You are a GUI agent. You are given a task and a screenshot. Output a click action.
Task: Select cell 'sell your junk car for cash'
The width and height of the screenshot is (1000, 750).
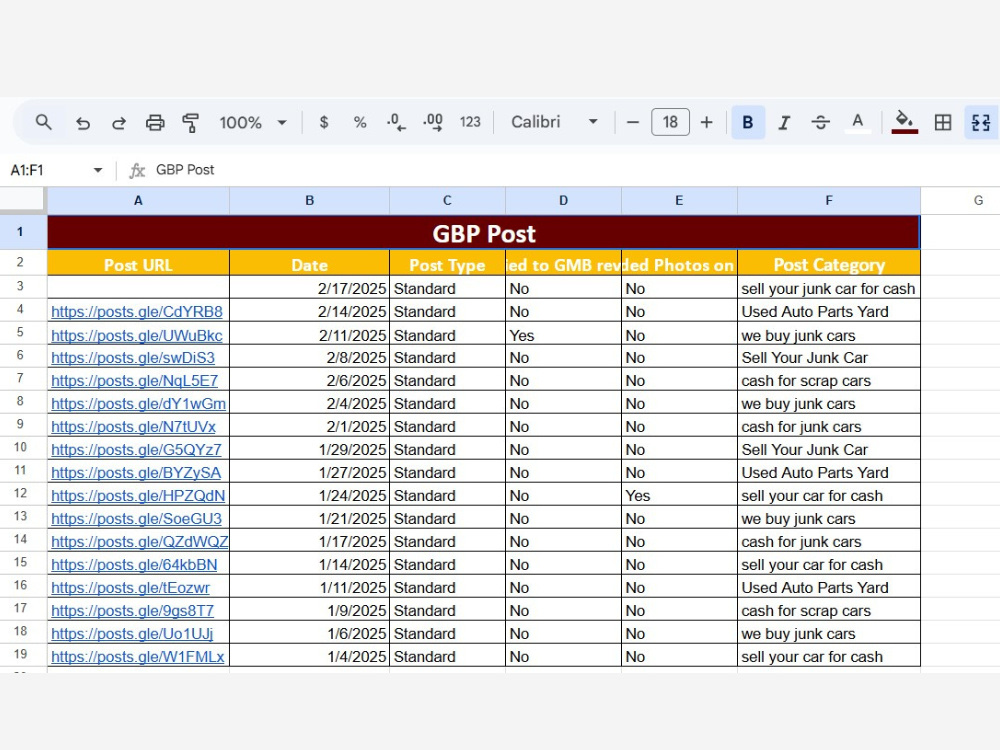[829, 288]
